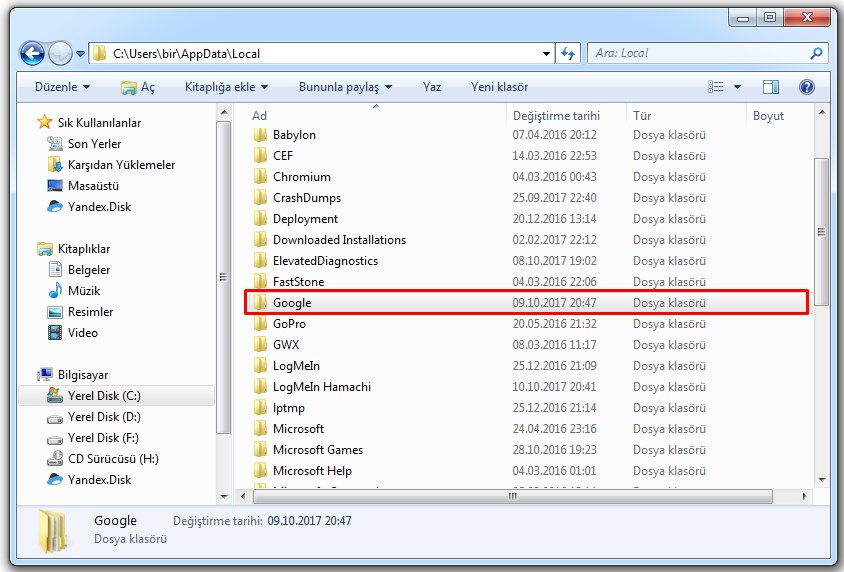Open the Müzik library icon

[56, 291]
